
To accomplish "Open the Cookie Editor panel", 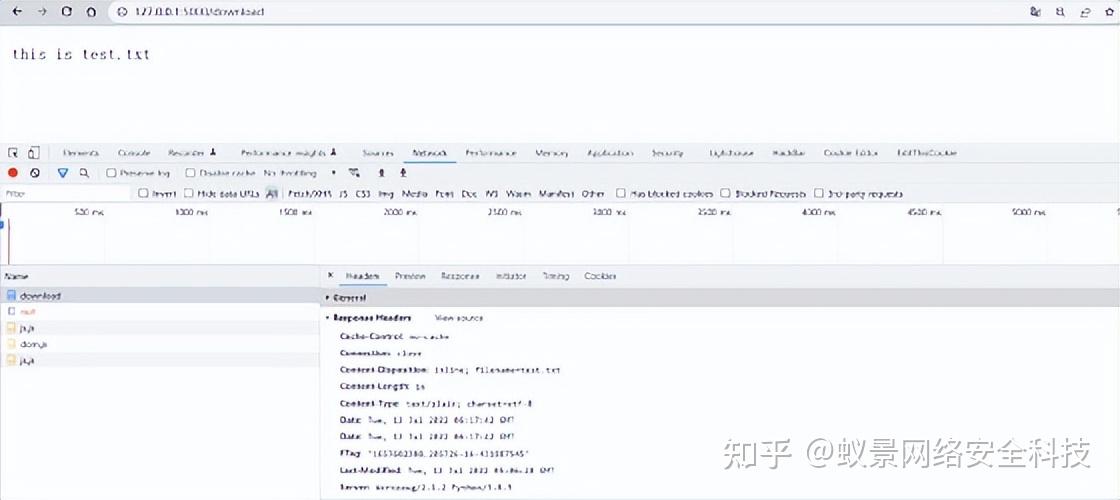I will click(850, 153).
